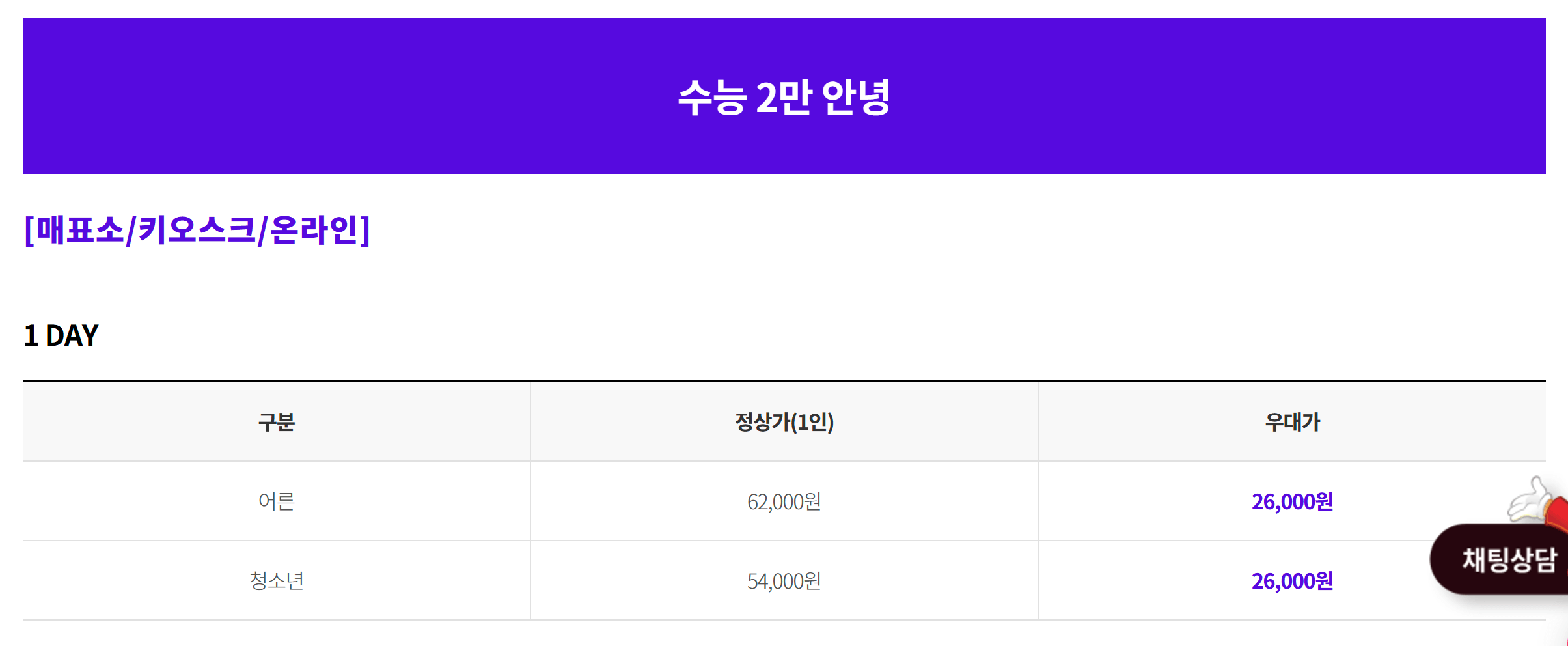Select the 정상가(1인) column header

pyautogui.click(x=784, y=421)
